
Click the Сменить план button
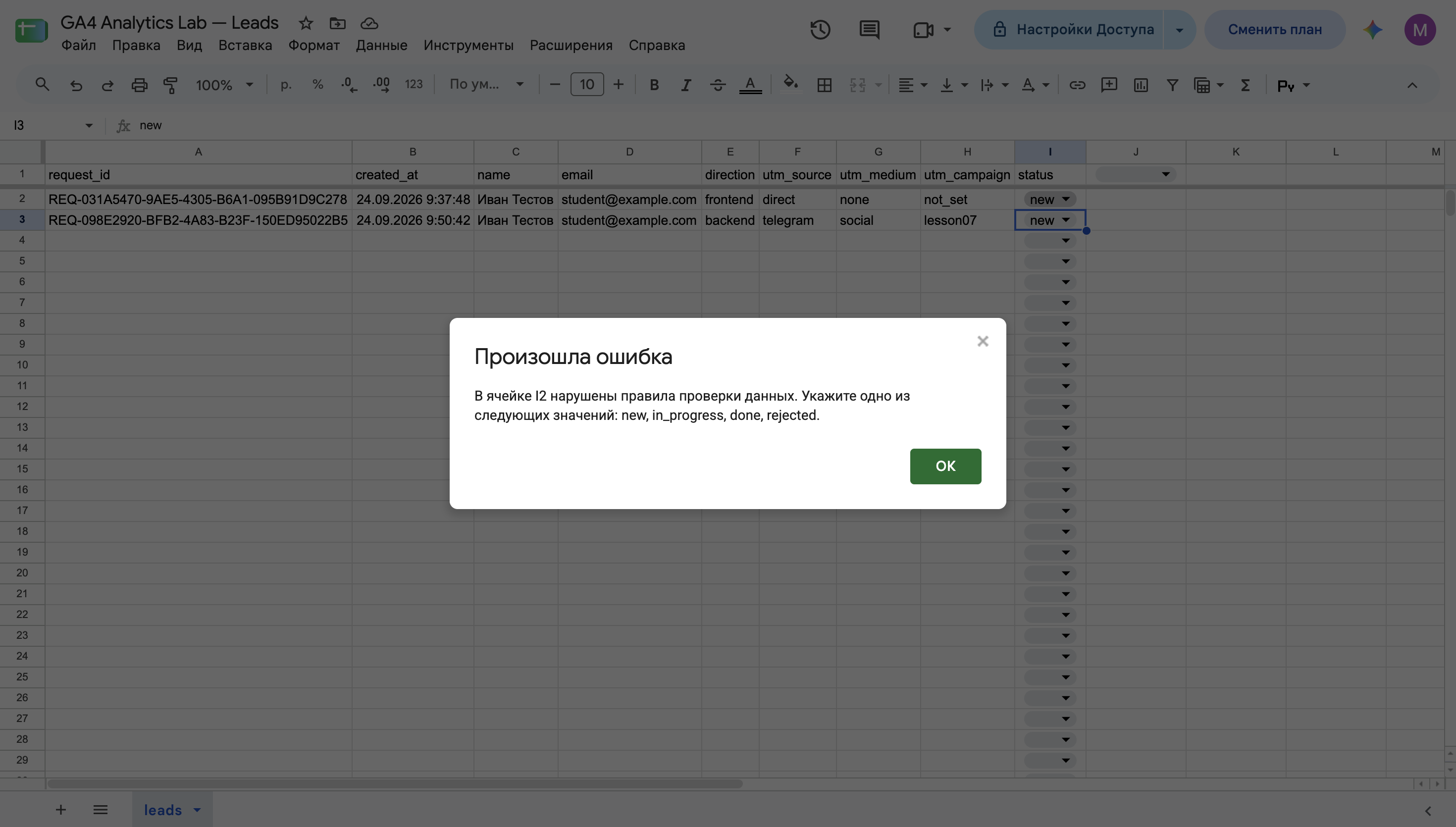tap(1275, 30)
